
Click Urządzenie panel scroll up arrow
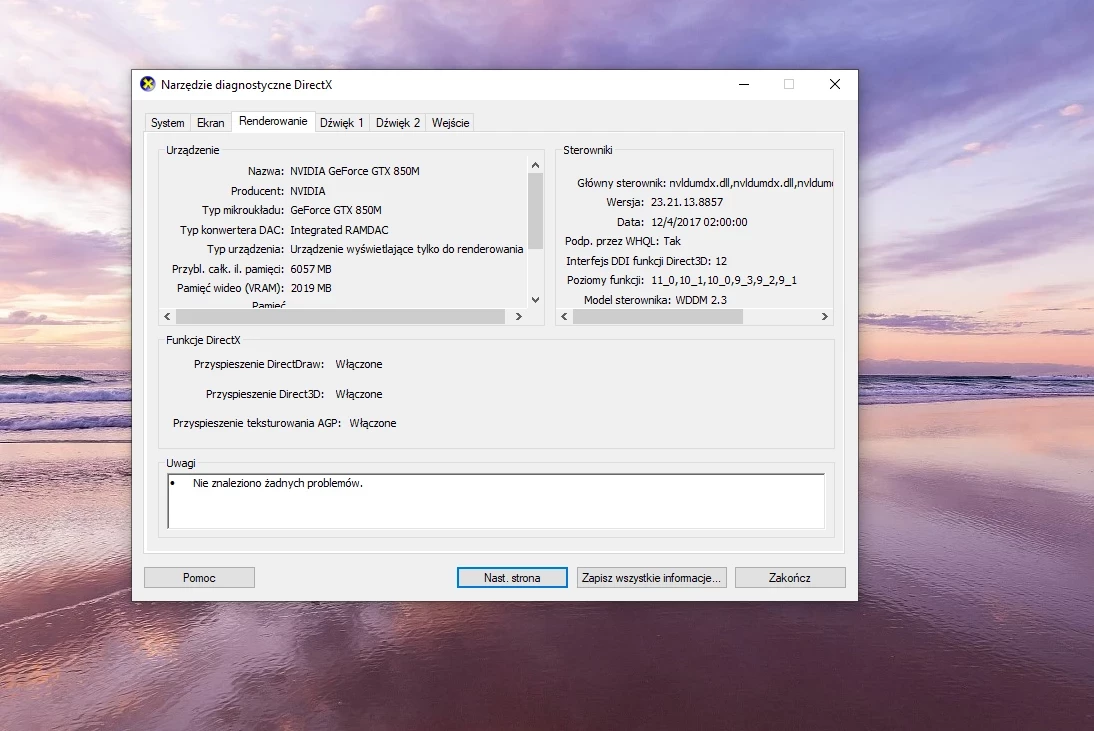[x=535, y=165]
